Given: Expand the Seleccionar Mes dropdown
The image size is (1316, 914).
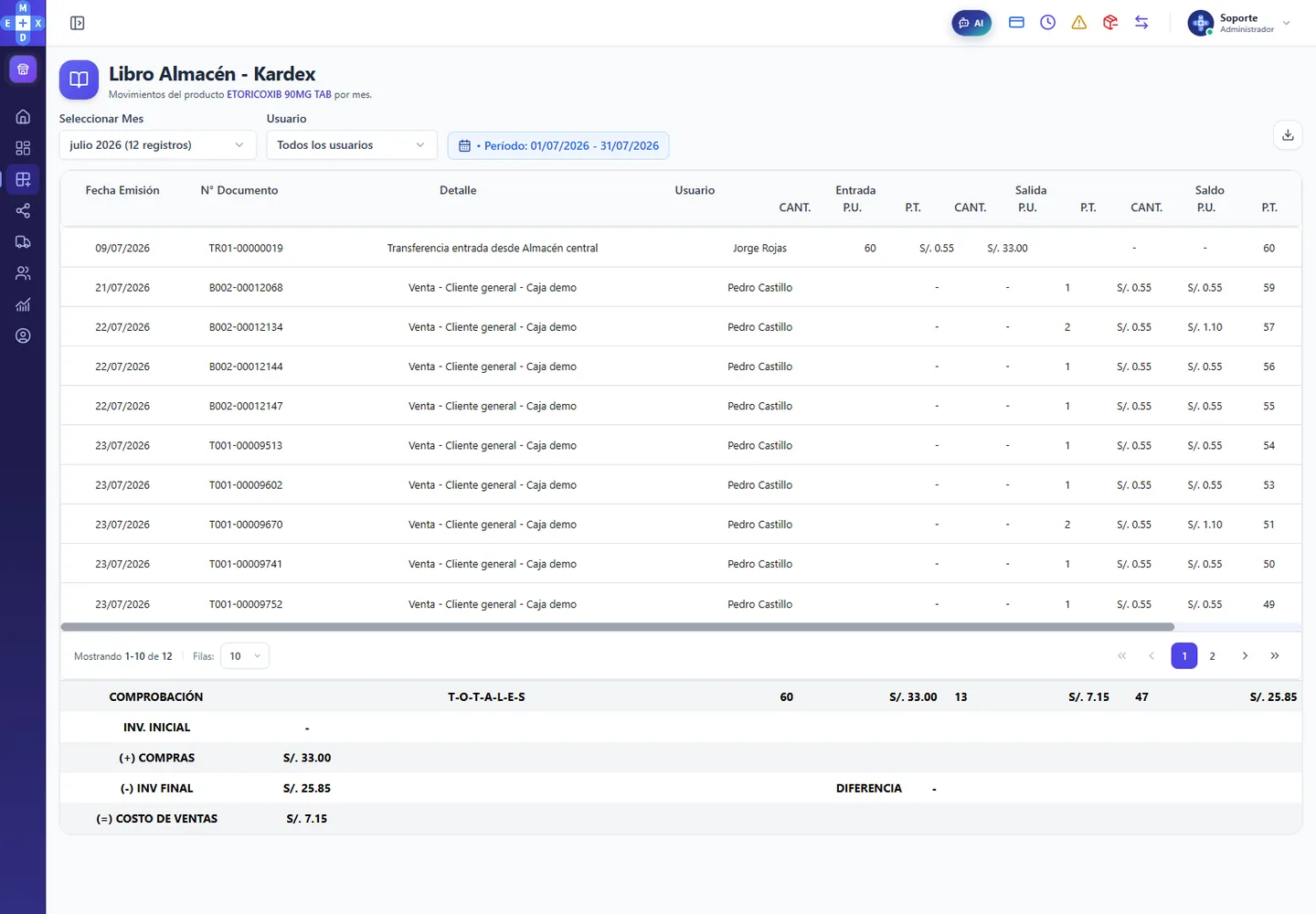Looking at the screenshot, I should [157, 145].
